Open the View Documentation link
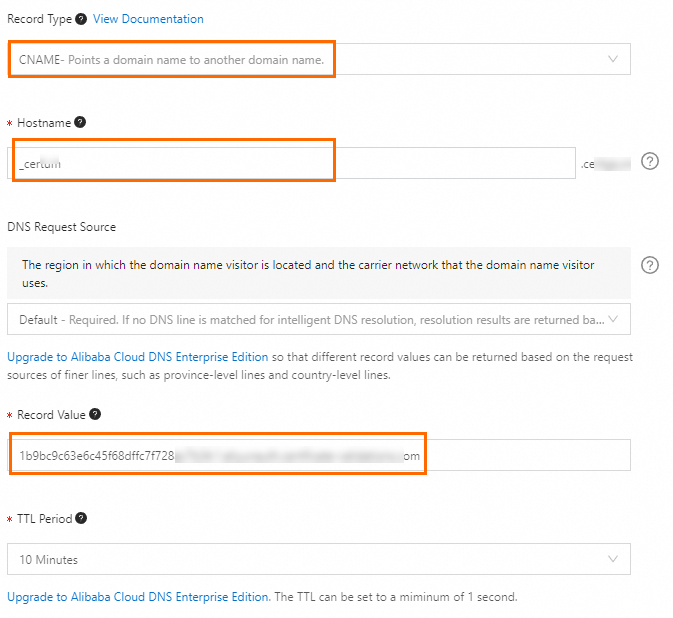The height and width of the screenshot is (618, 673). [x=148, y=19]
